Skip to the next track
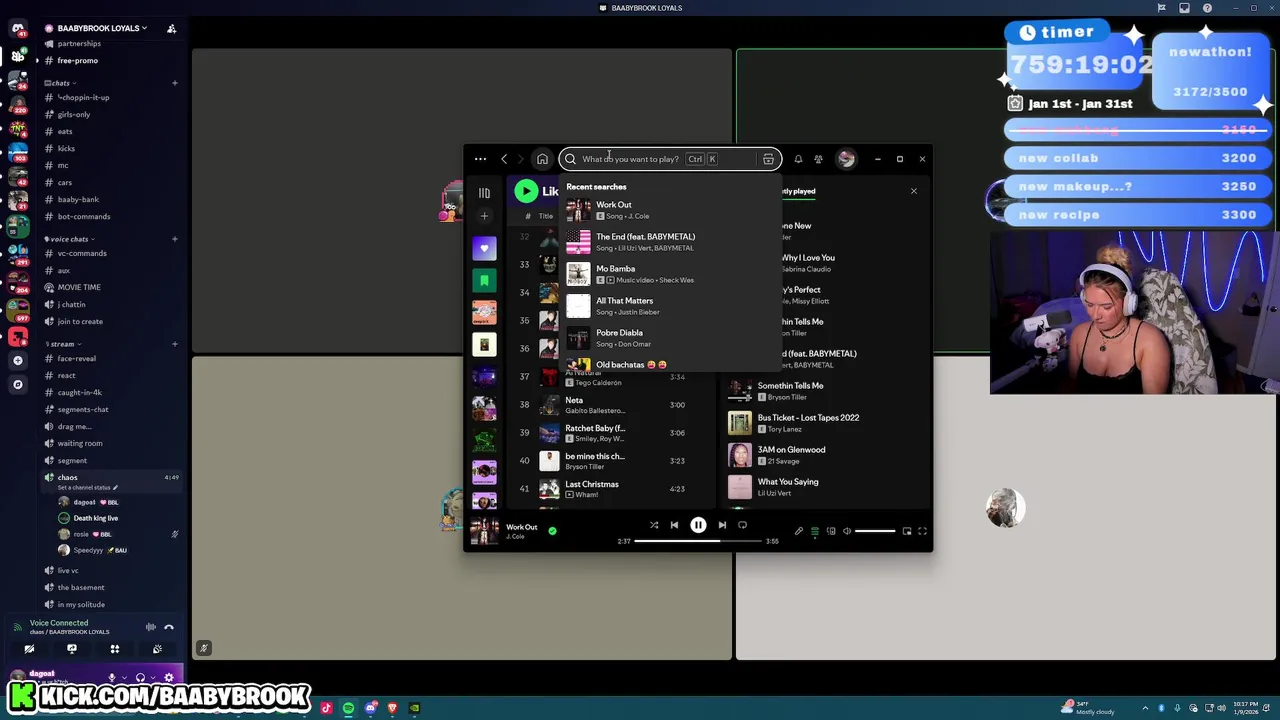This screenshot has width=1280, height=720. [x=722, y=525]
